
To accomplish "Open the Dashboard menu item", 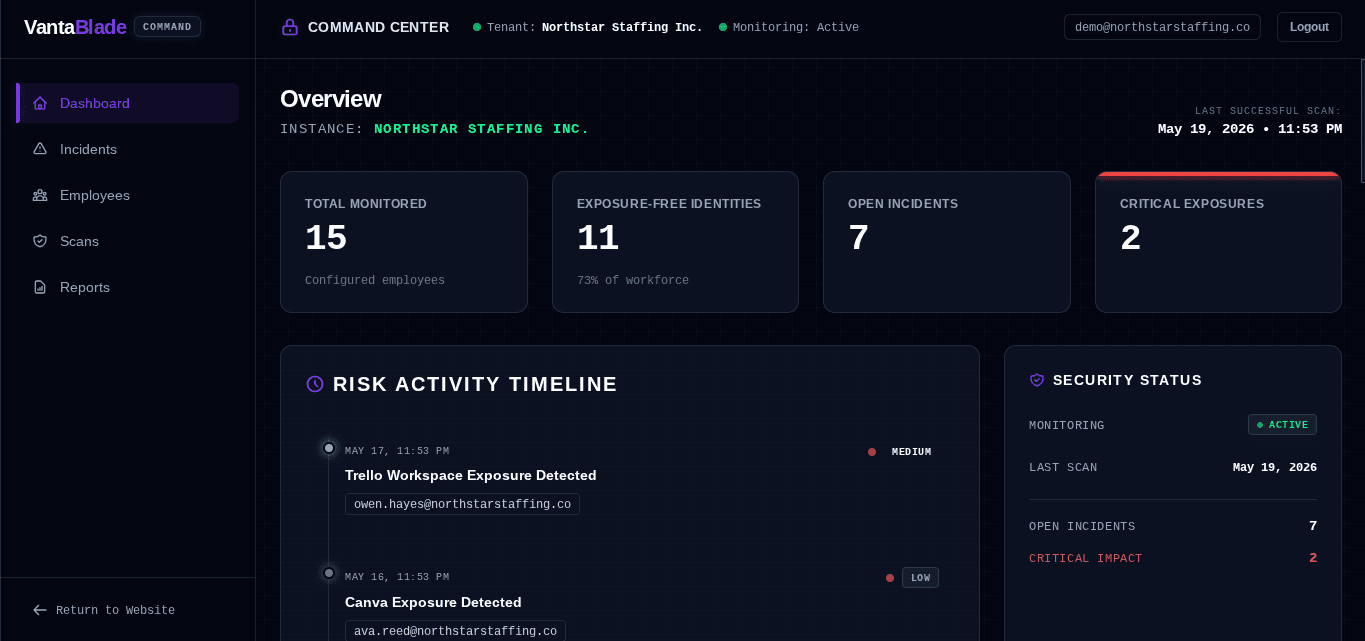I will (x=128, y=103).
